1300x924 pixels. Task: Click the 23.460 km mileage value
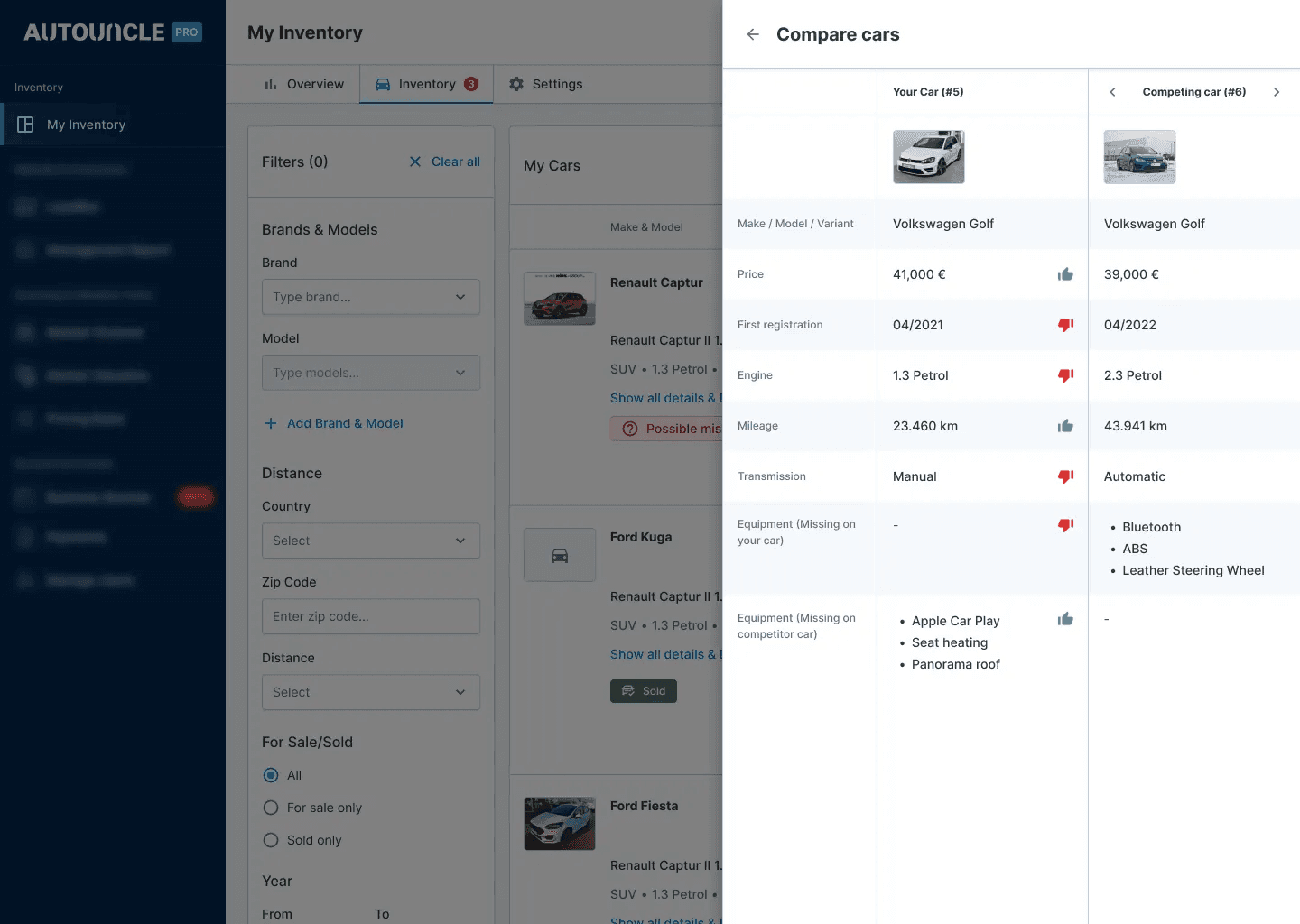click(x=925, y=426)
